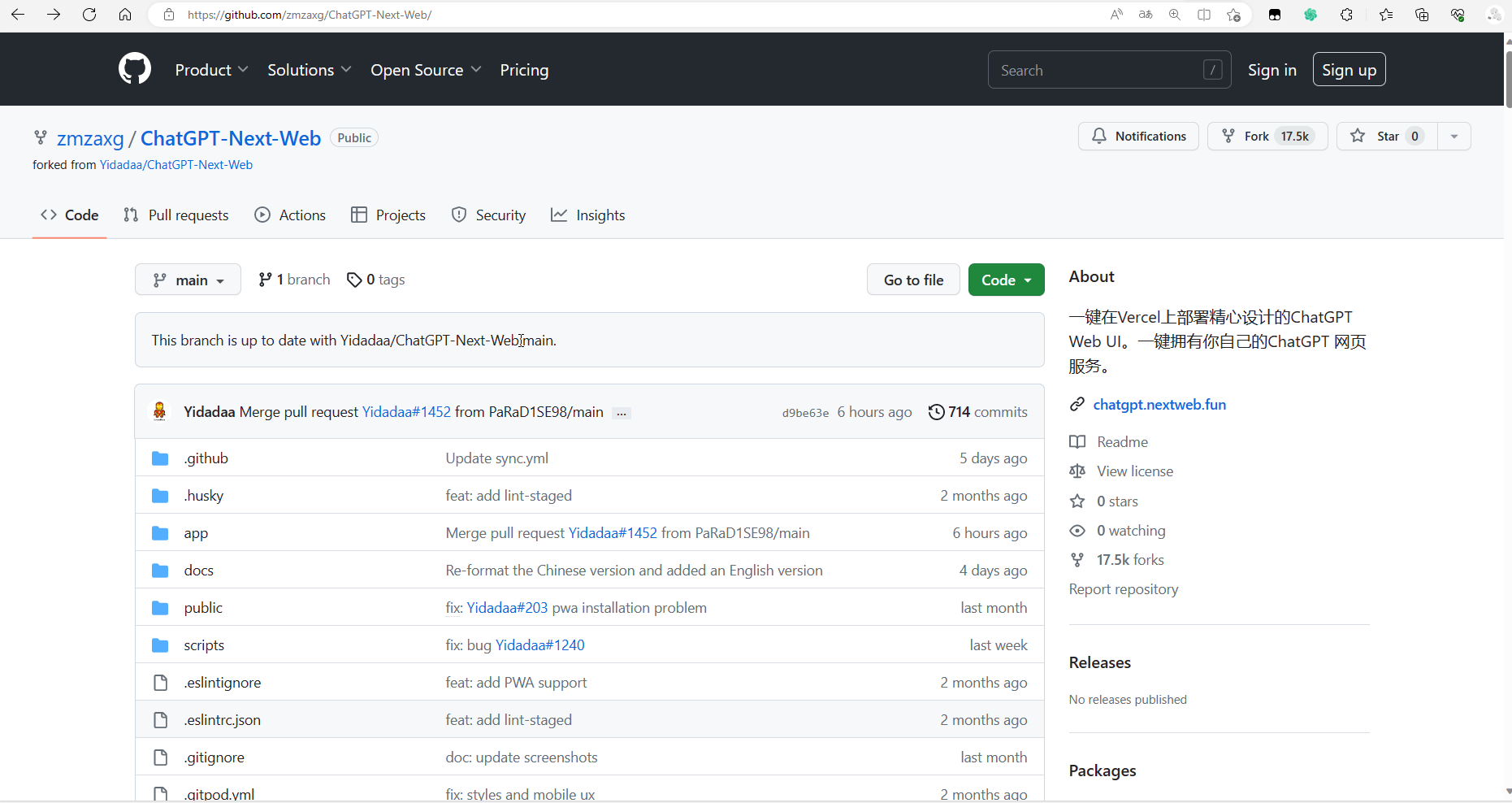The width and height of the screenshot is (1512, 803).
Task: Click the Sign in link
Action: click(1272, 70)
